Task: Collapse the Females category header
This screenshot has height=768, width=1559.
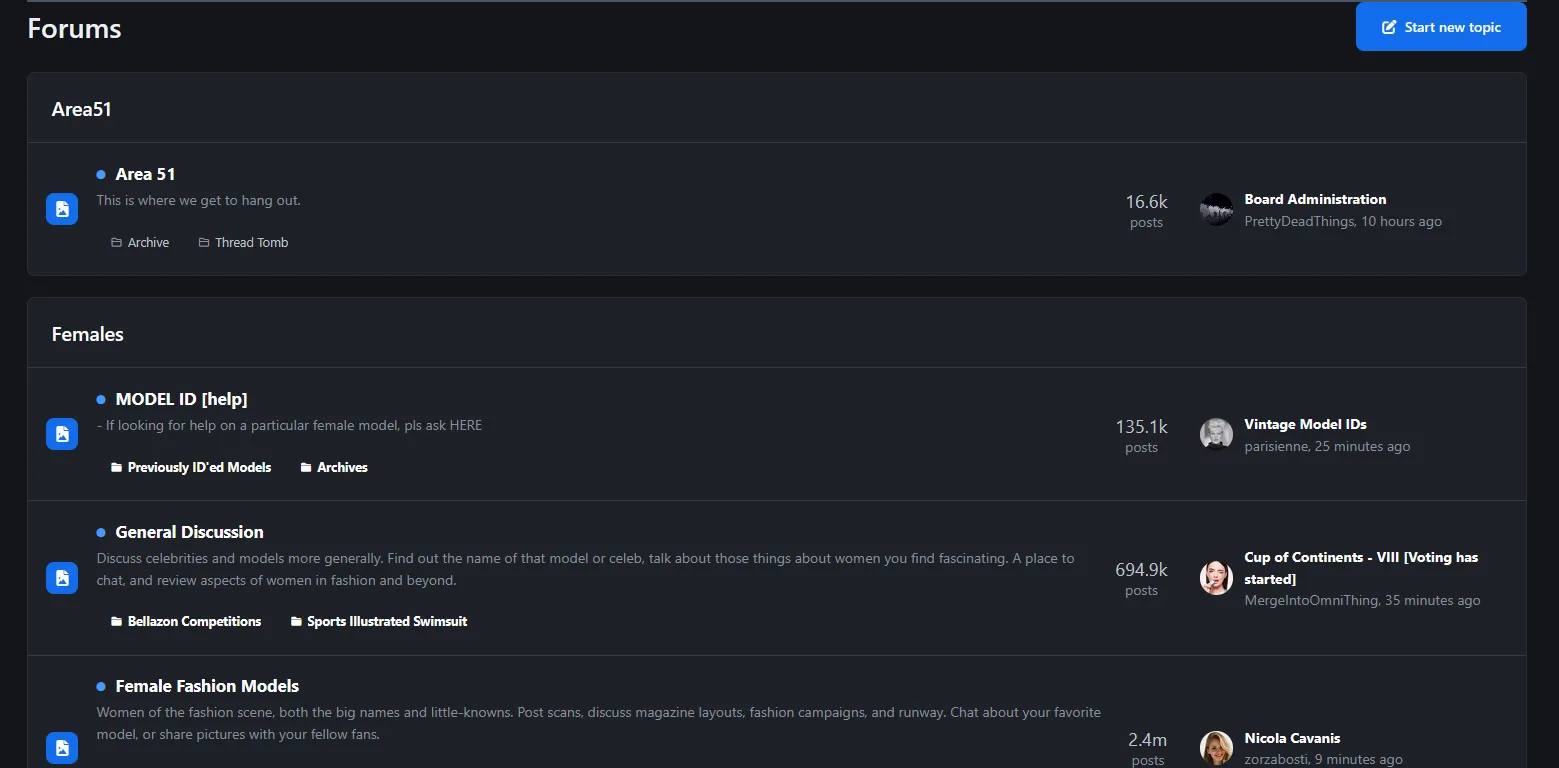Action: coord(88,334)
